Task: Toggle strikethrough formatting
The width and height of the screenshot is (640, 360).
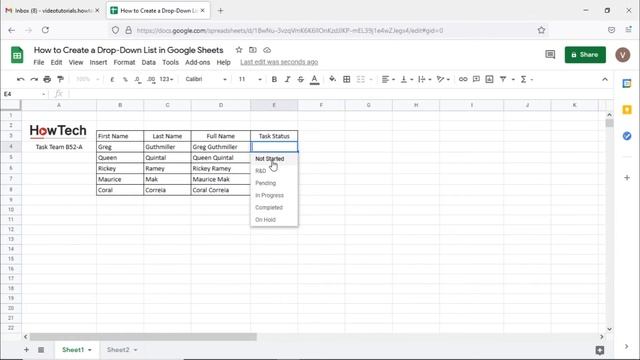Action: click(x=300, y=79)
